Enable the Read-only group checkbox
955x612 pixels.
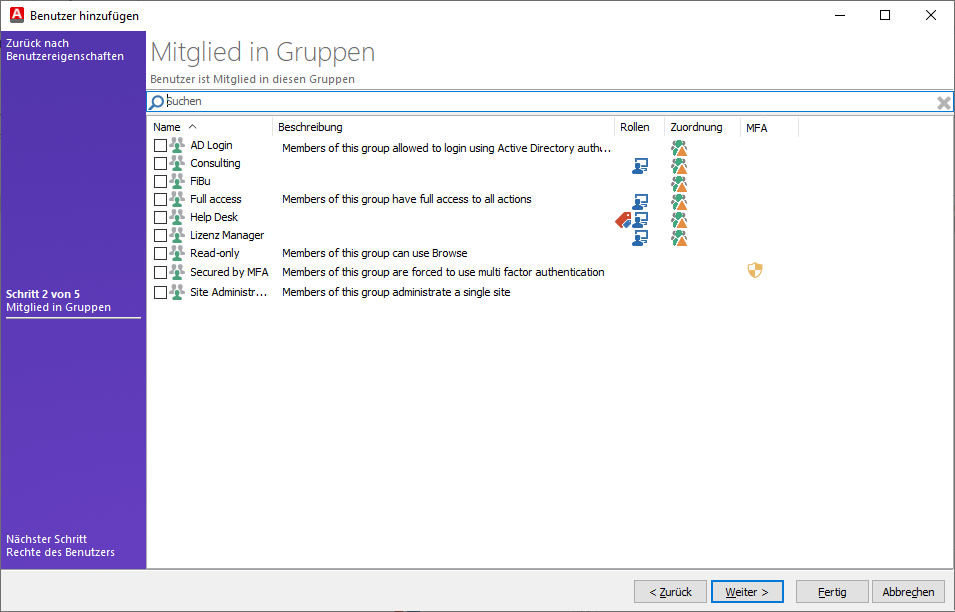[160, 254]
